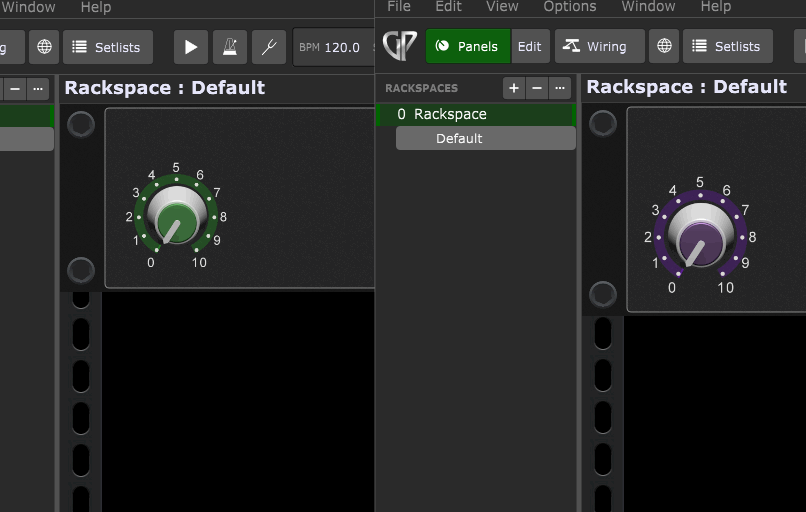Click the Gig Performer logo icon
The image size is (806, 512).
coord(400,46)
